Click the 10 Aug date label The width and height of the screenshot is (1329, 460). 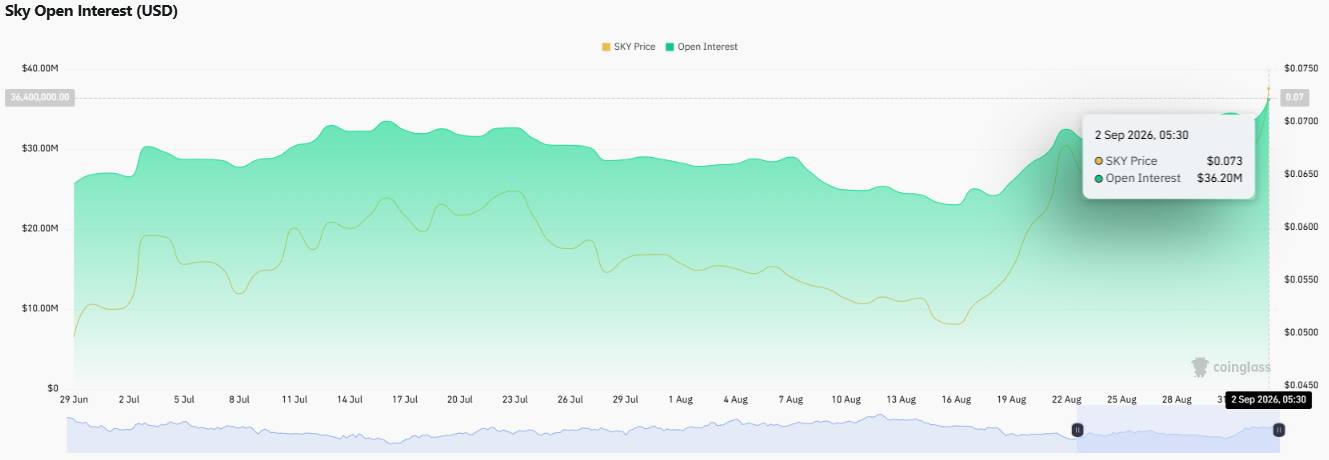tap(846, 399)
